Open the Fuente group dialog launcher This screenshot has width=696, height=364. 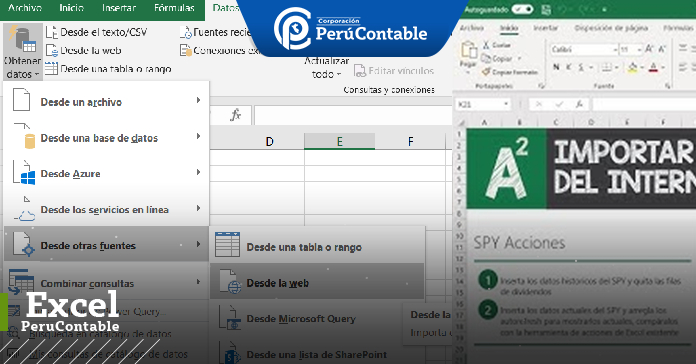pyautogui.click(x=668, y=86)
